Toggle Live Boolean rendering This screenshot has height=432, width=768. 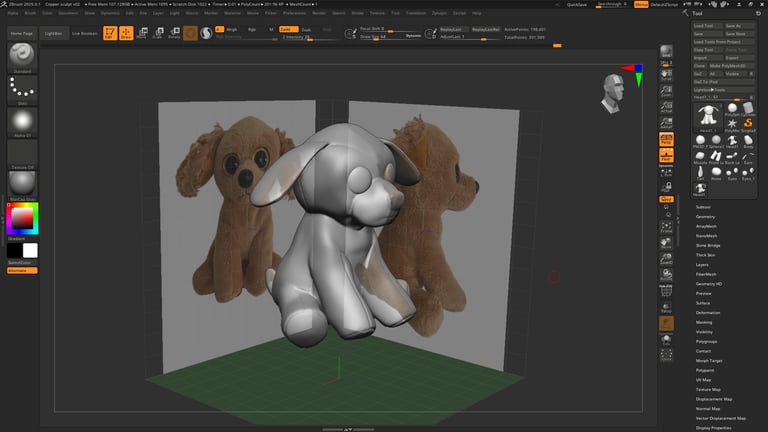pos(85,33)
